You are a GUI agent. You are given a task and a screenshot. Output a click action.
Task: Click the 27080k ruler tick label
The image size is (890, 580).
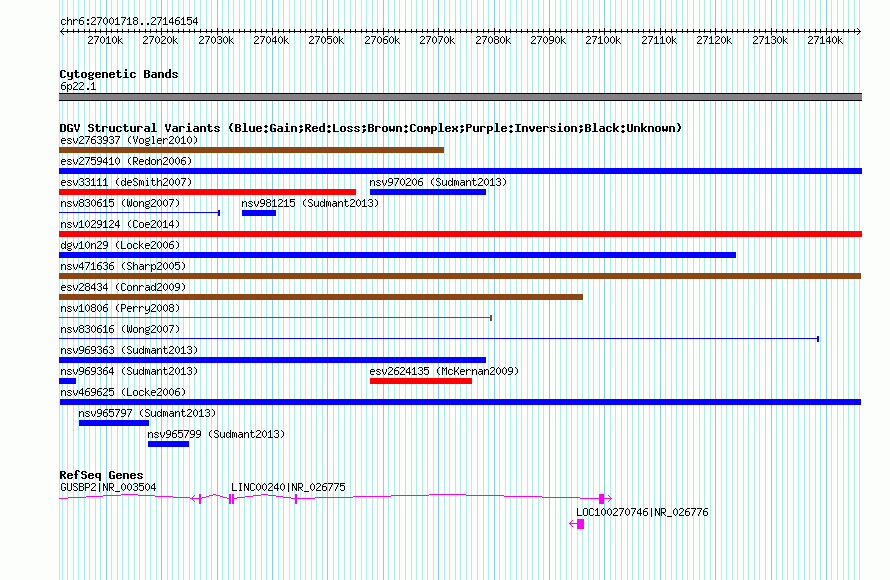coord(493,40)
